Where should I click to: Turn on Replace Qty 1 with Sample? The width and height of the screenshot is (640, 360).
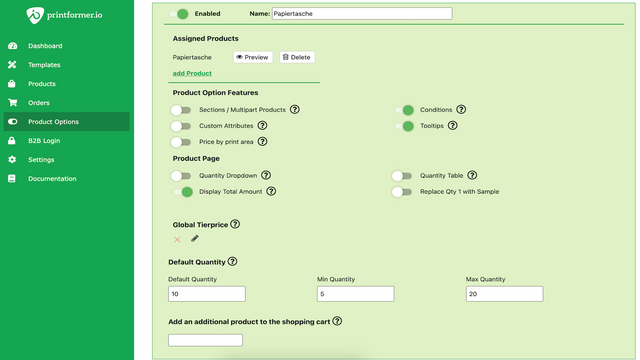(x=402, y=192)
